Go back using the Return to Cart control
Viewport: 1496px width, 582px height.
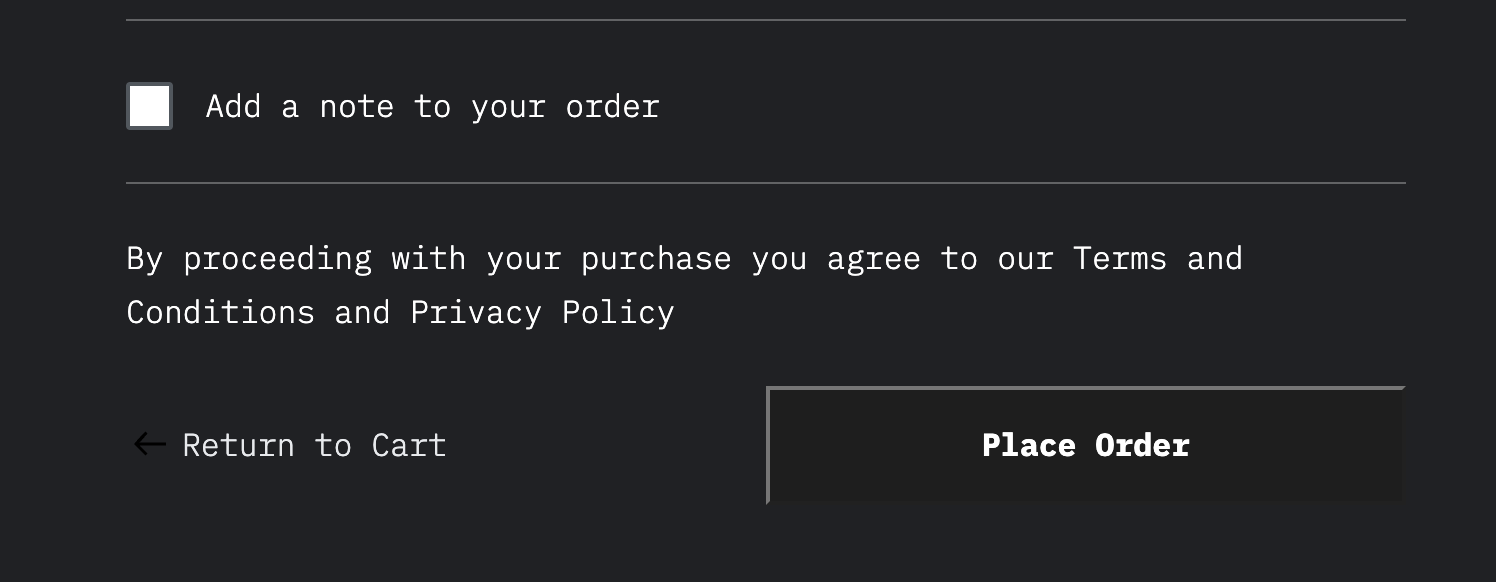point(314,445)
